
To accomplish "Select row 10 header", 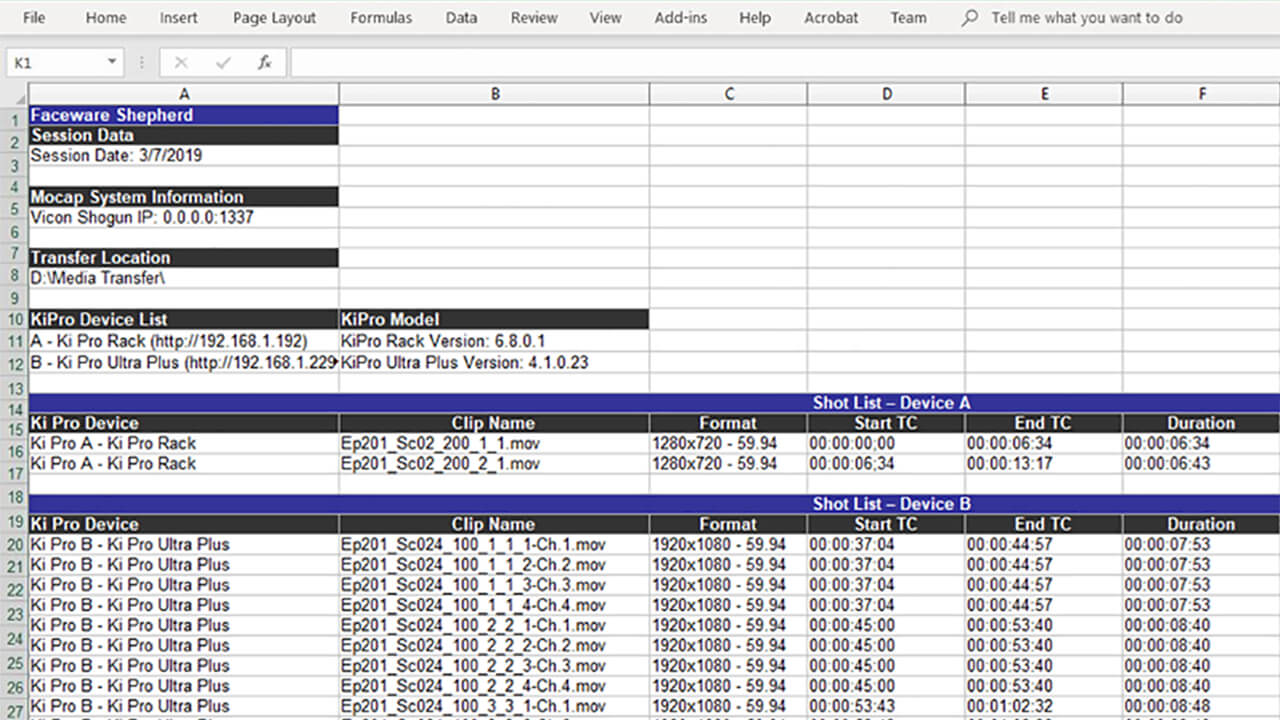I will 14,319.
